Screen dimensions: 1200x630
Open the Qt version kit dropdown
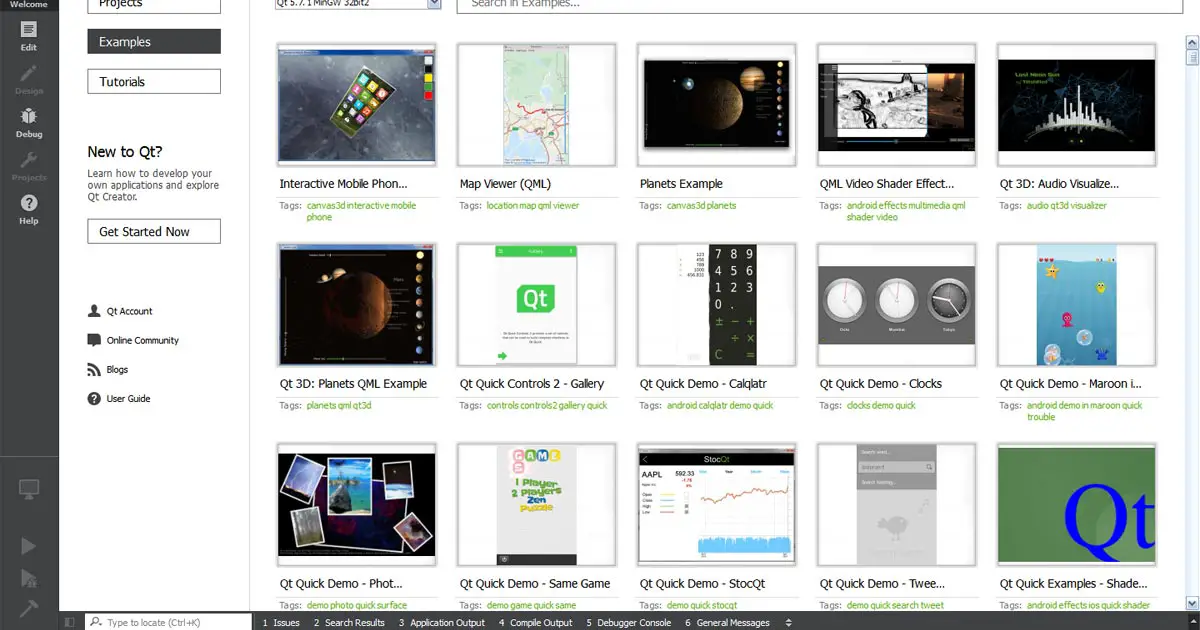(357, 4)
